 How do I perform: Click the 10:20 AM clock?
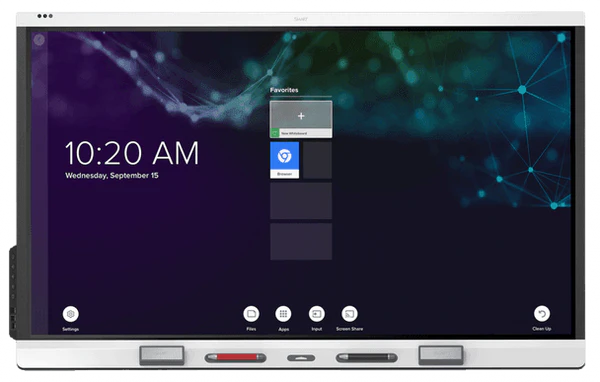click(132, 153)
